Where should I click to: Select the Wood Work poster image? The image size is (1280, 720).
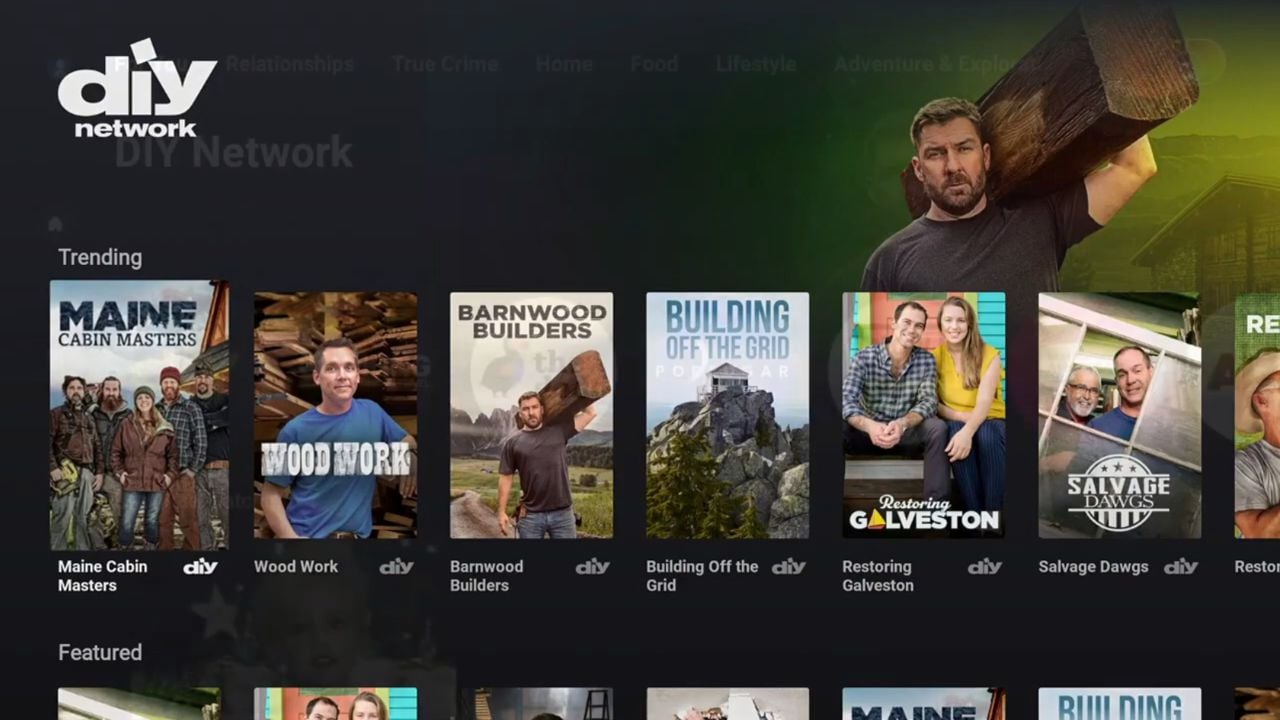(x=335, y=415)
